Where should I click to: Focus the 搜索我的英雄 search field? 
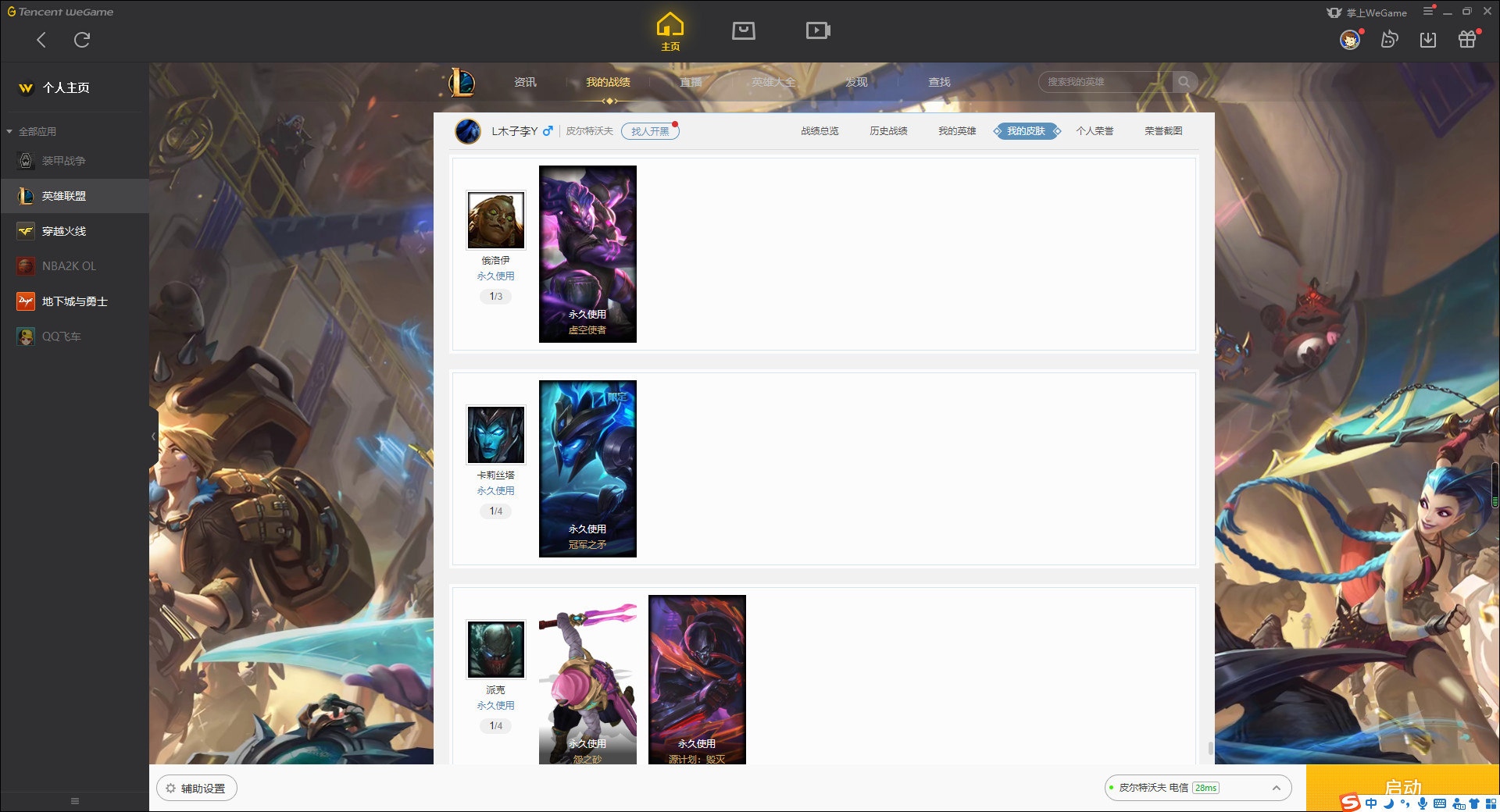[x=1105, y=82]
